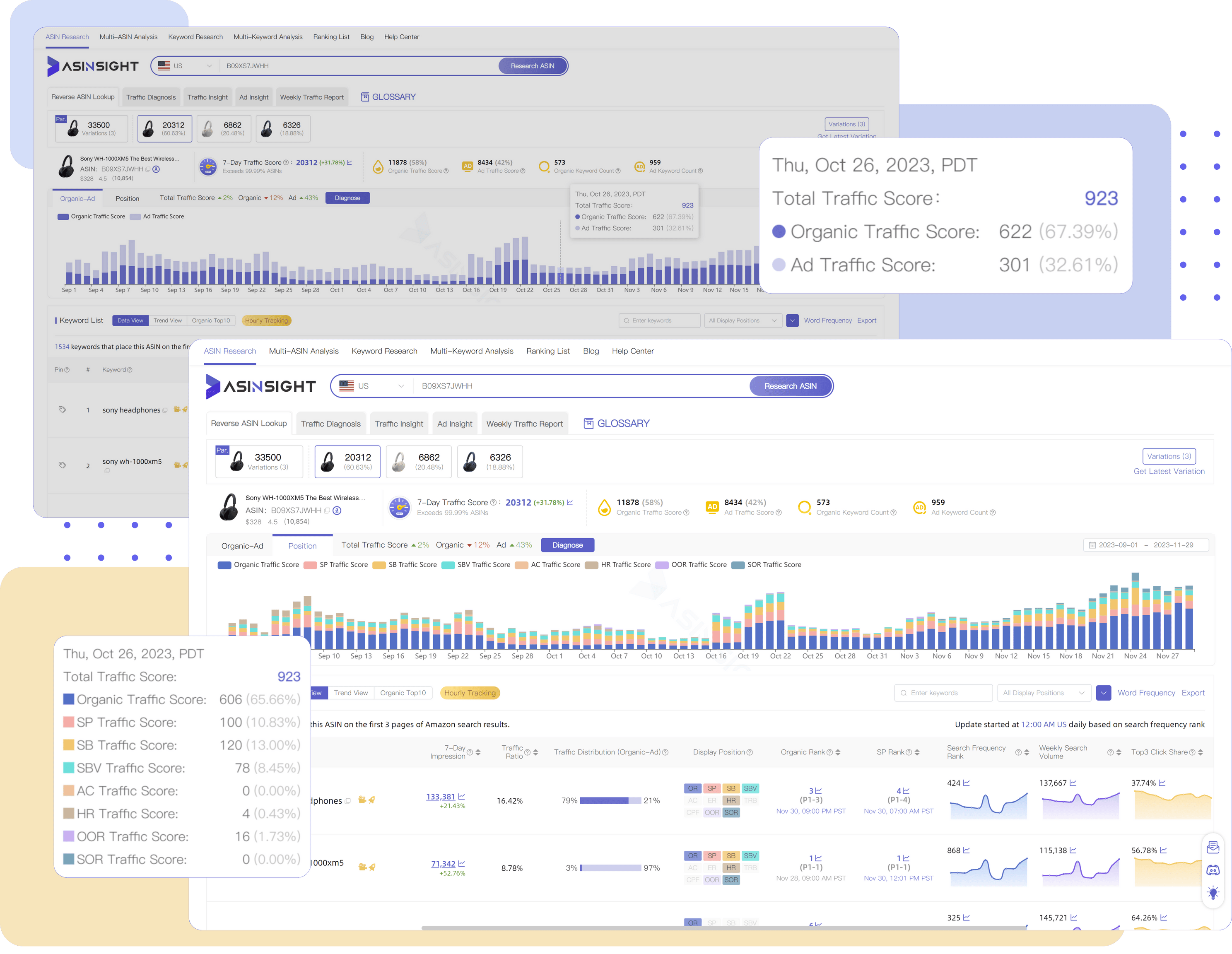1232x954 pixels.
Task: Sort by SP Rank column arrows
Action: pos(917,752)
